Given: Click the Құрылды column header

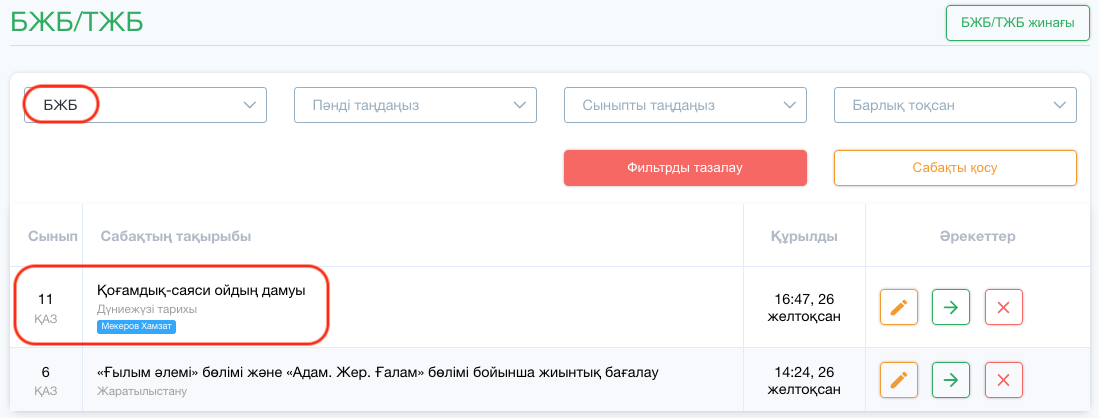Looking at the screenshot, I should 804,236.
